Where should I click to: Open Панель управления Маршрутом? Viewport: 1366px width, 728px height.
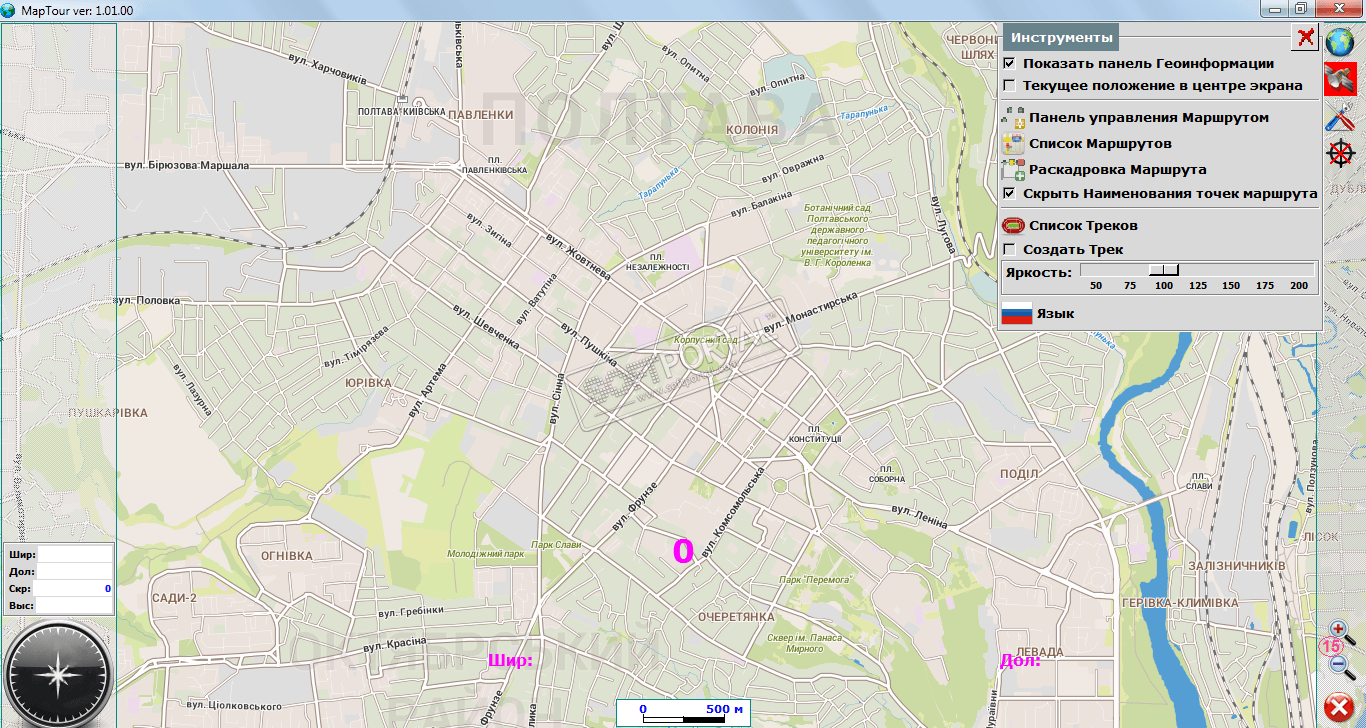coord(1149,117)
